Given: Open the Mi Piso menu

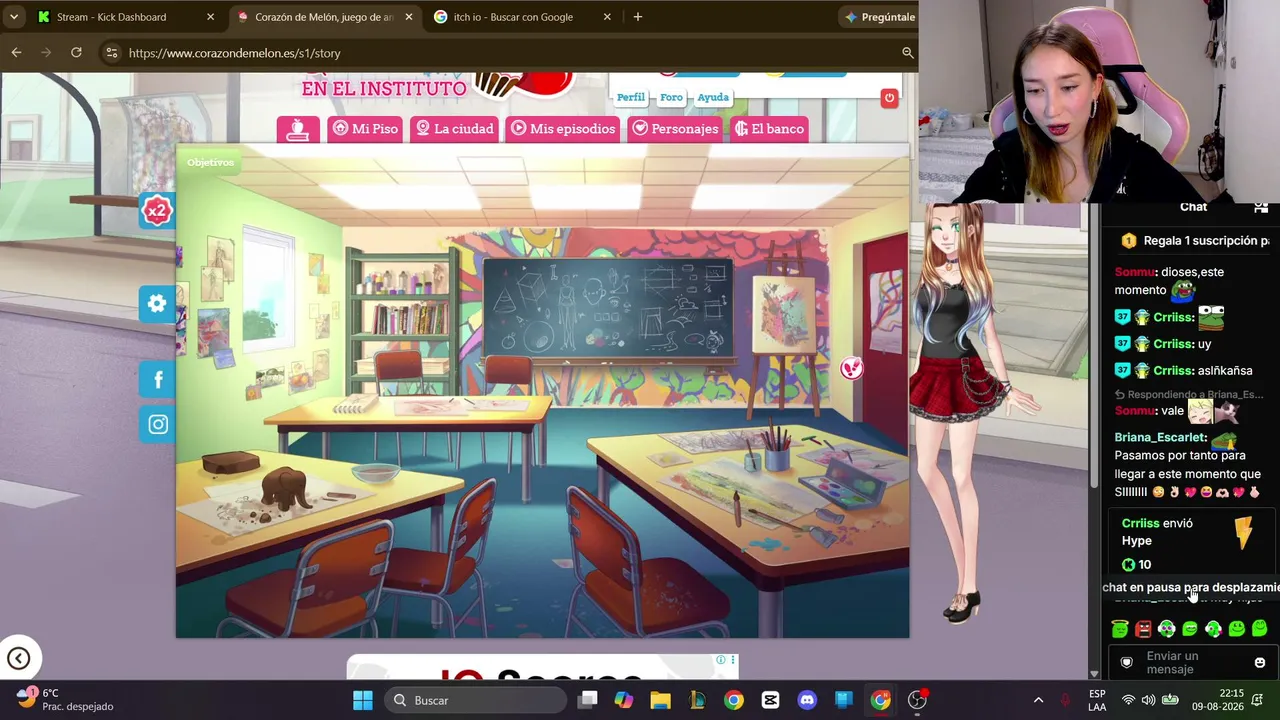Looking at the screenshot, I should click(365, 129).
